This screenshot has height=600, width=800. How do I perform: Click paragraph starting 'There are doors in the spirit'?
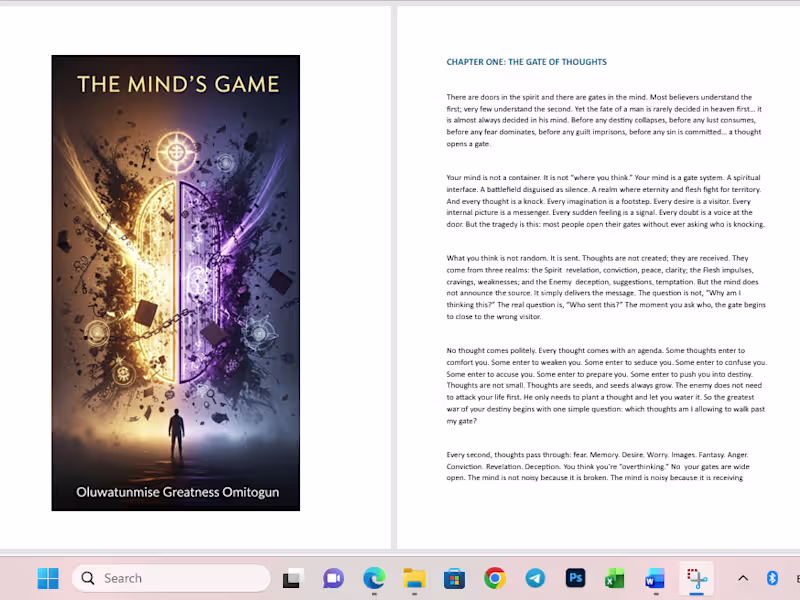click(x=604, y=120)
